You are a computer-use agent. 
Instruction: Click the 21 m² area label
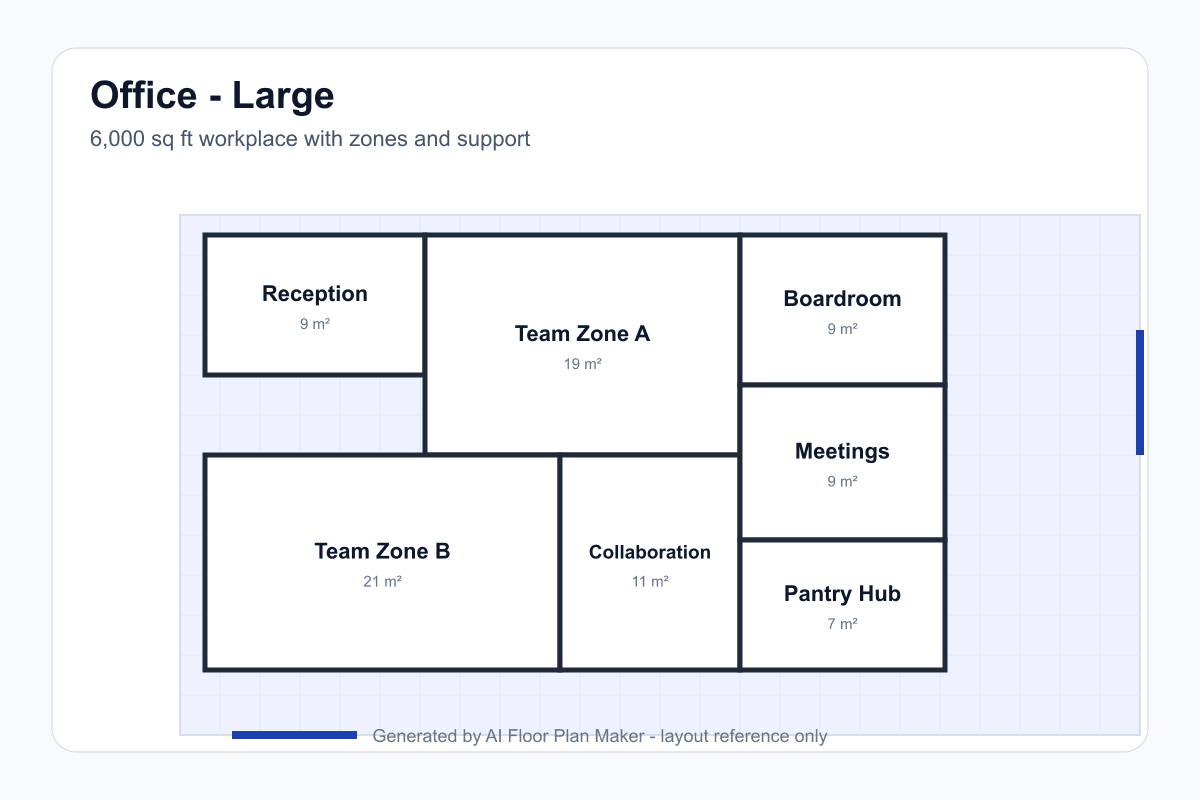click(x=382, y=581)
